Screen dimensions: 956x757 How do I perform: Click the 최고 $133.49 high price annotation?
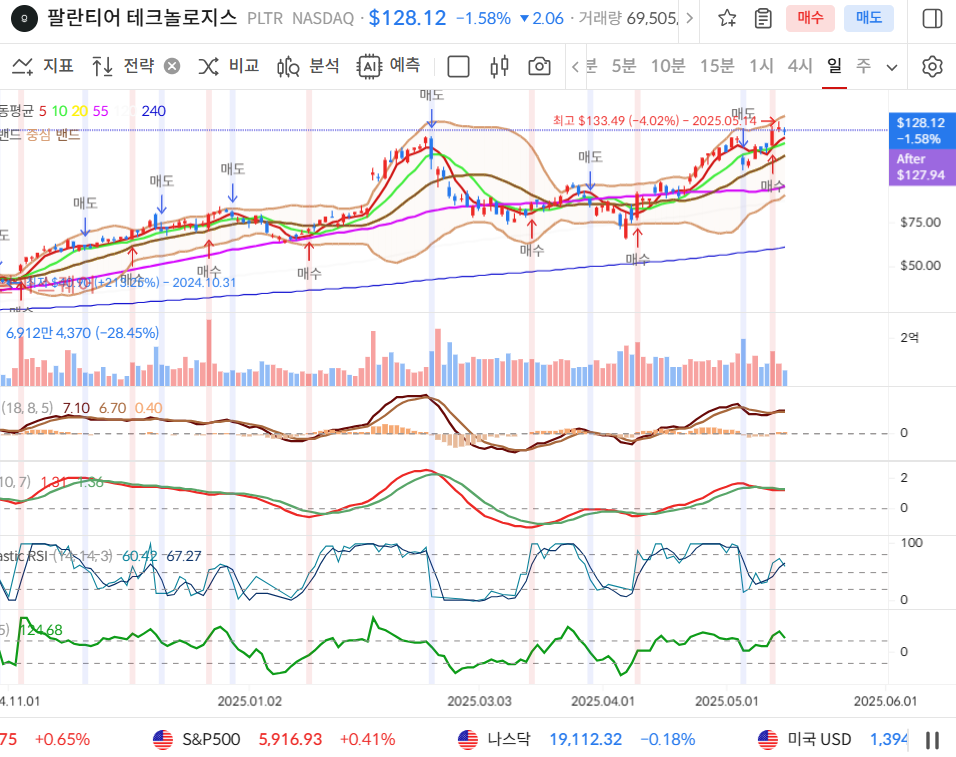(x=655, y=121)
